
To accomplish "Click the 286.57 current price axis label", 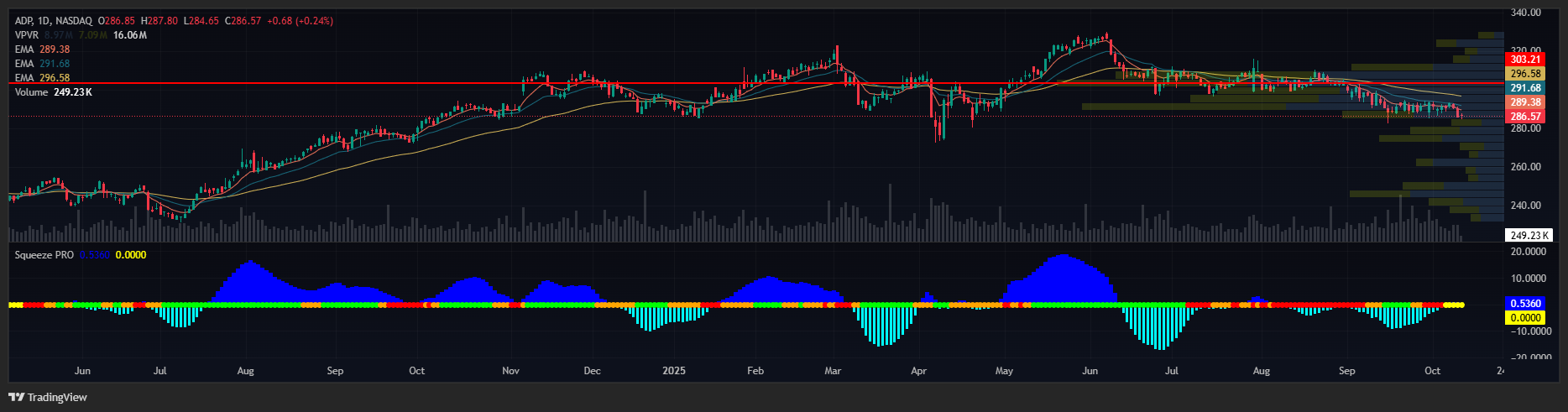I will (x=1525, y=117).
